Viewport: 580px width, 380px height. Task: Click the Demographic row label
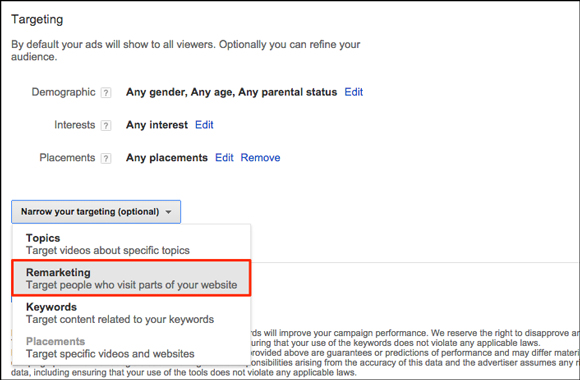click(x=63, y=92)
